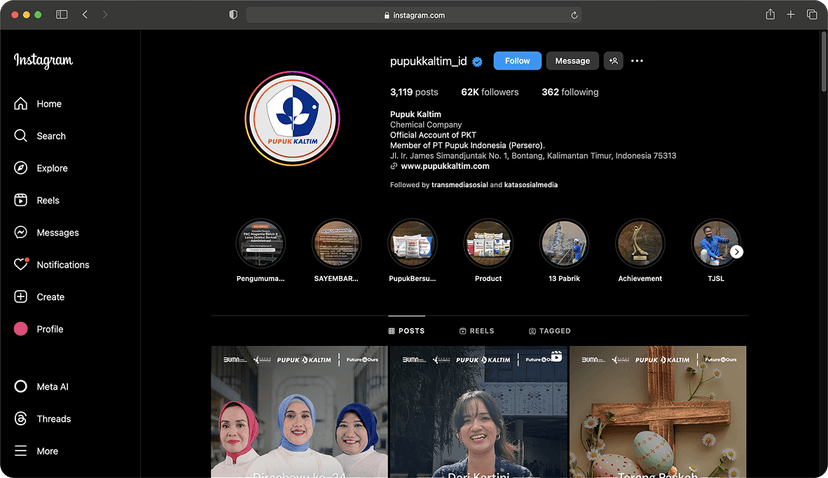Toggle the Safari sidebar button

[x=62, y=15]
